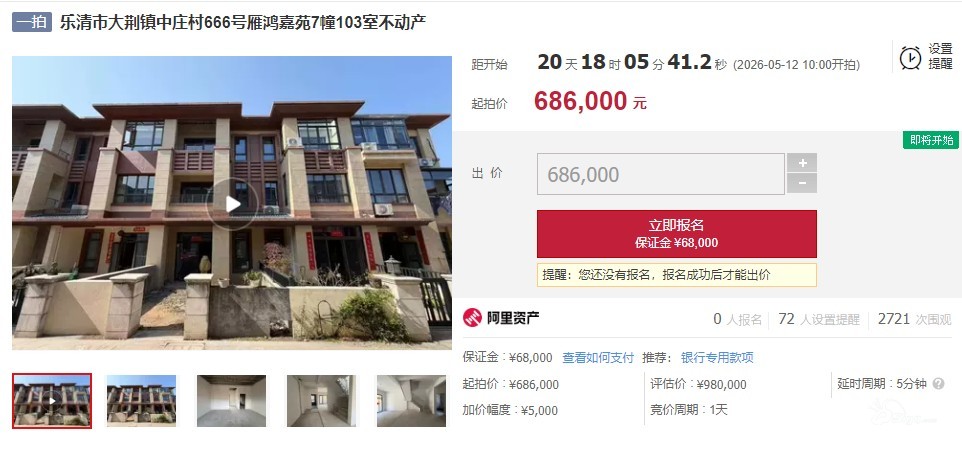The width and height of the screenshot is (962, 451).
Task: Click the 一拍 auction round tag
Action: pos(32,23)
